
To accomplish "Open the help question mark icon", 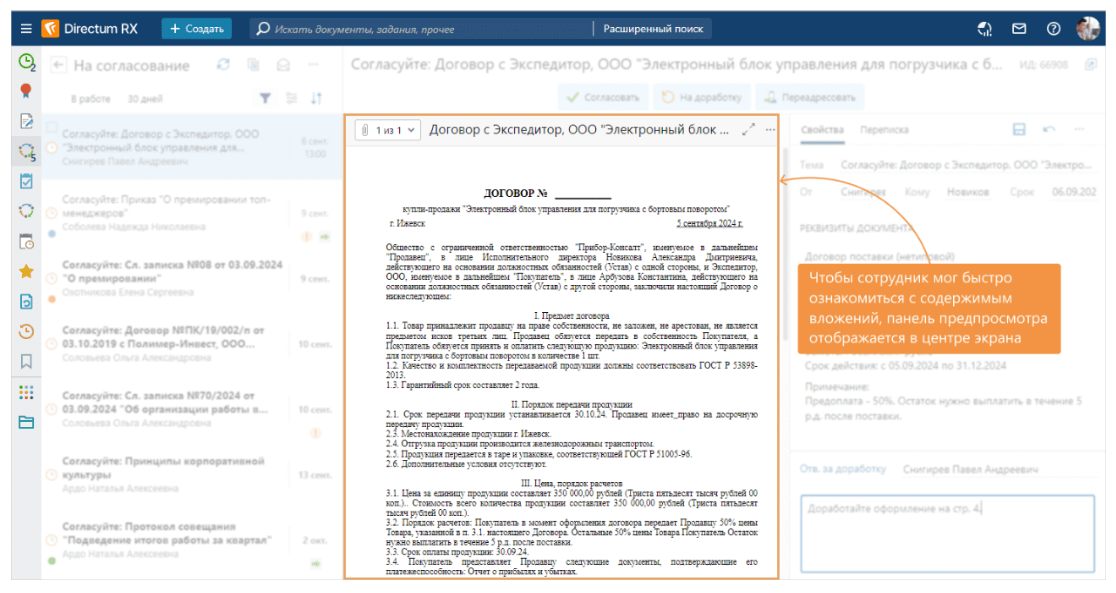I will [1053, 28].
